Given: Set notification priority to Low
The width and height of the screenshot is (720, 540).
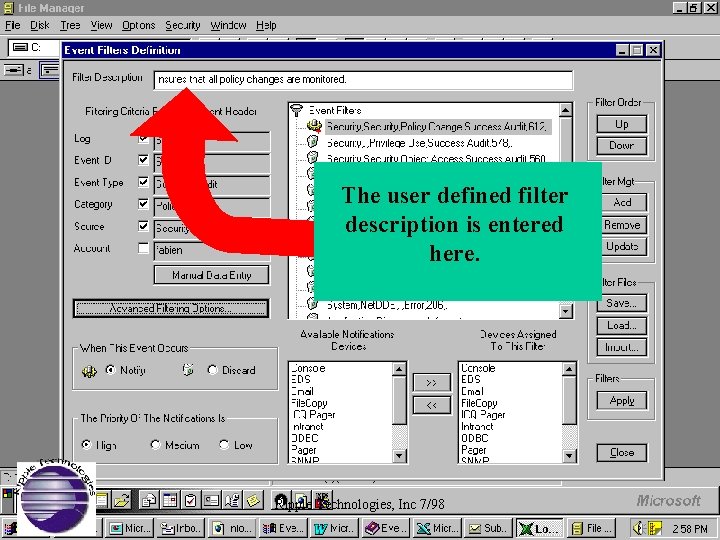Looking at the screenshot, I should tap(224, 444).
